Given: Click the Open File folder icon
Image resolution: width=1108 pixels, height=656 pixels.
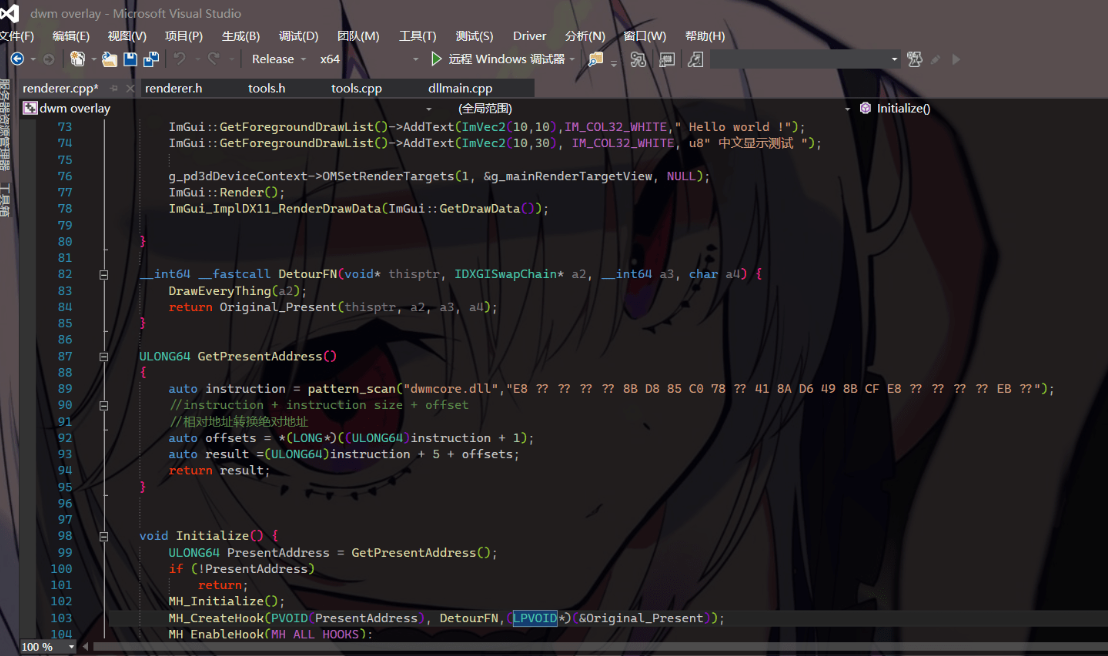Looking at the screenshot, I should pos(109,59).
